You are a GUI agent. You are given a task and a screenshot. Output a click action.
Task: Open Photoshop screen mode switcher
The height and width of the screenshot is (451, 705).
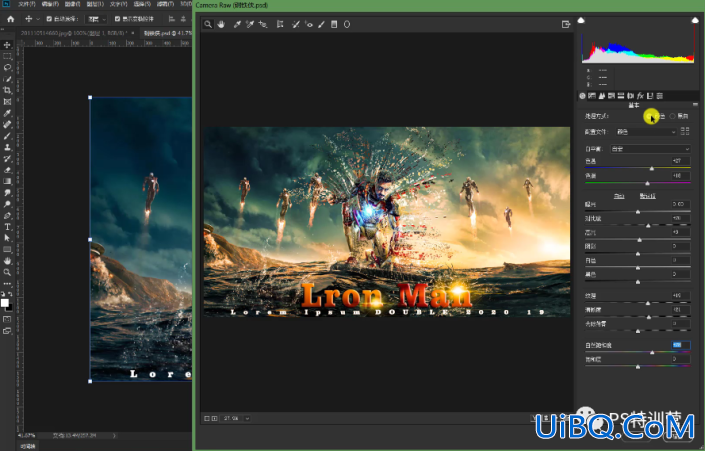(7, 331)
